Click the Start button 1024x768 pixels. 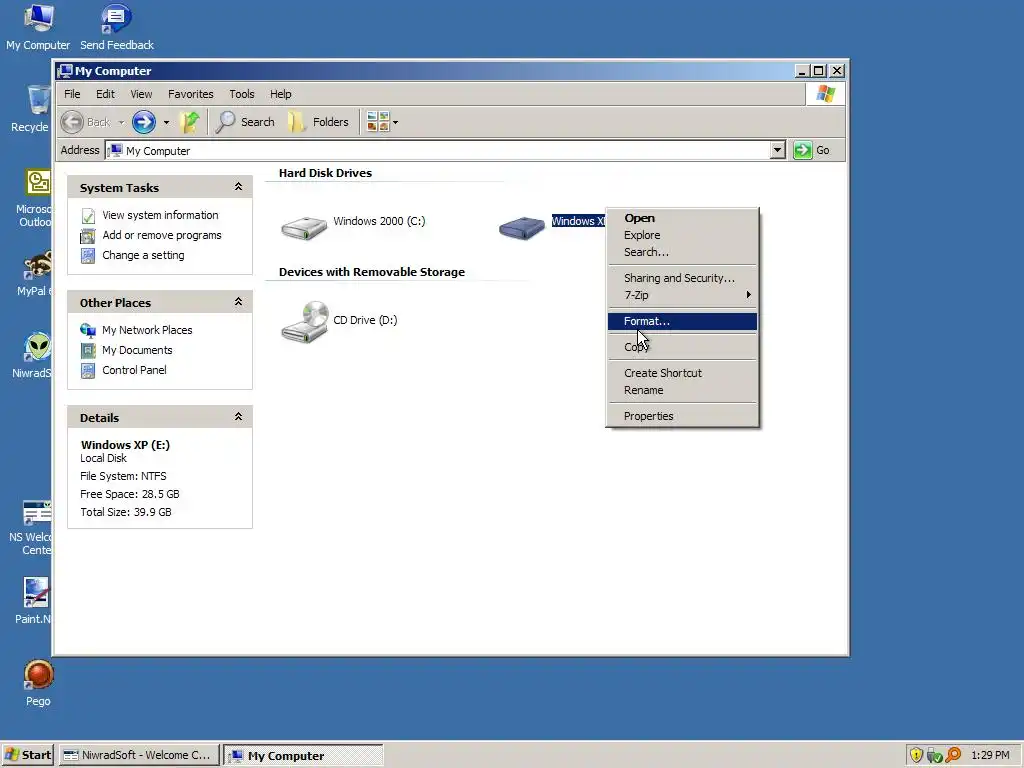click(28, 755)
